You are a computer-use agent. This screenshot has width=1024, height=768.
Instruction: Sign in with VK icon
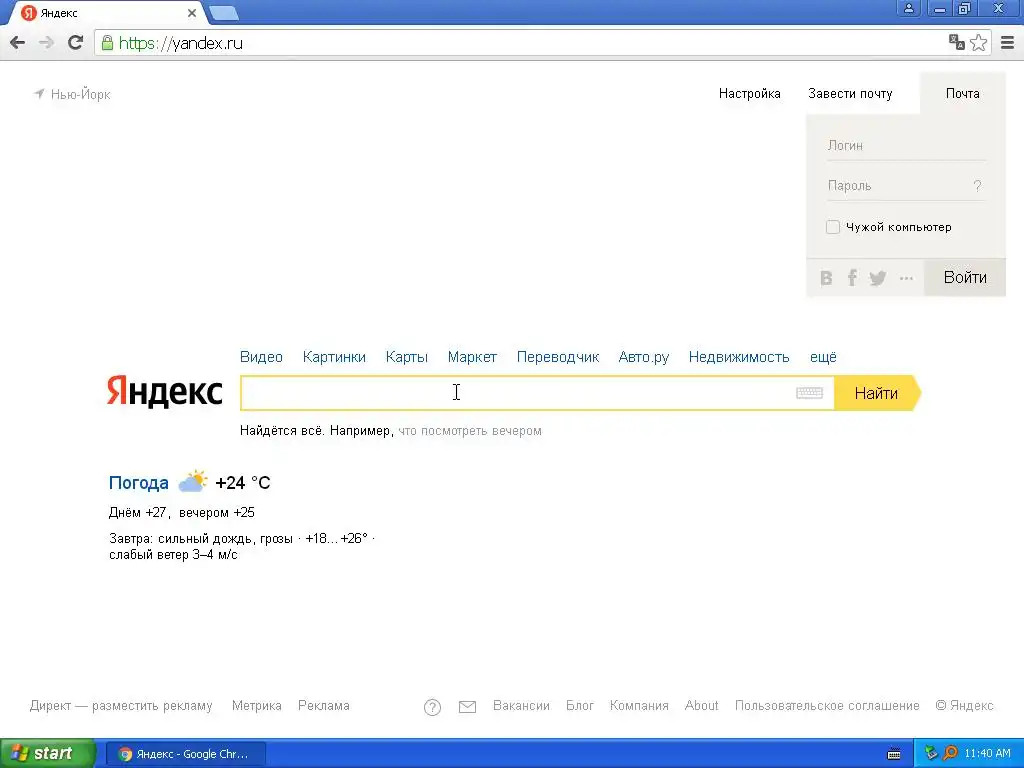826,278
